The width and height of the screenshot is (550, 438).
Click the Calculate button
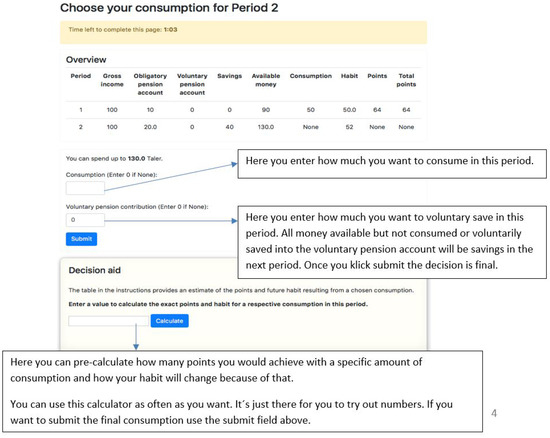(x=169, y=321)
